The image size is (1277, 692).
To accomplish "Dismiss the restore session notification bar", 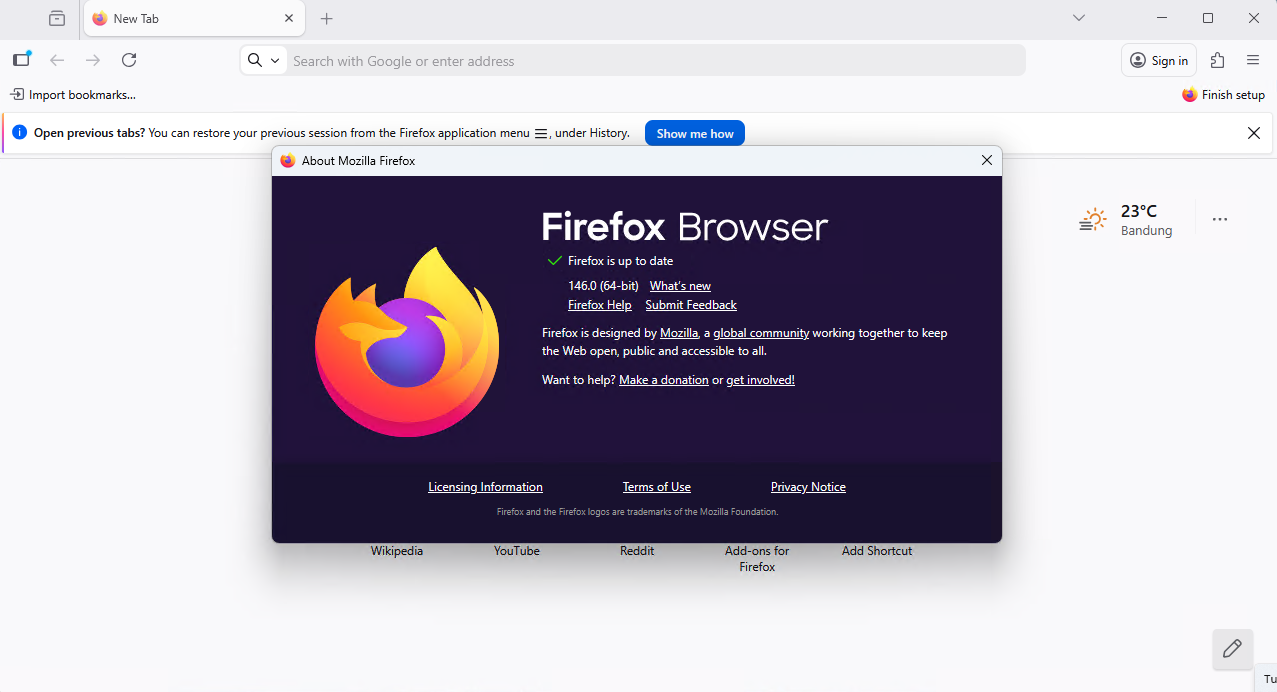I will [1253, 133].
